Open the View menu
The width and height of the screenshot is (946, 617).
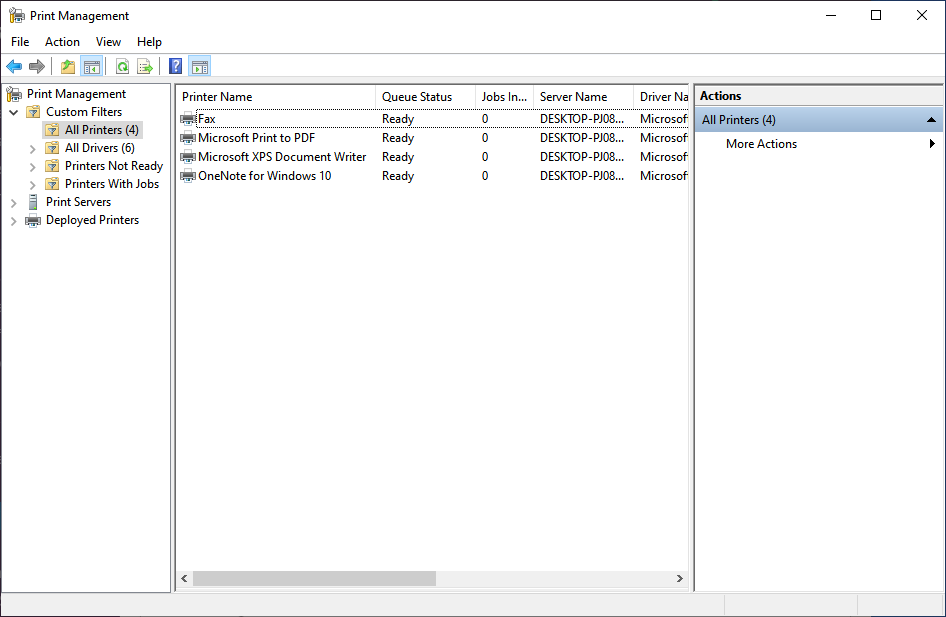(x=108, y=42)
